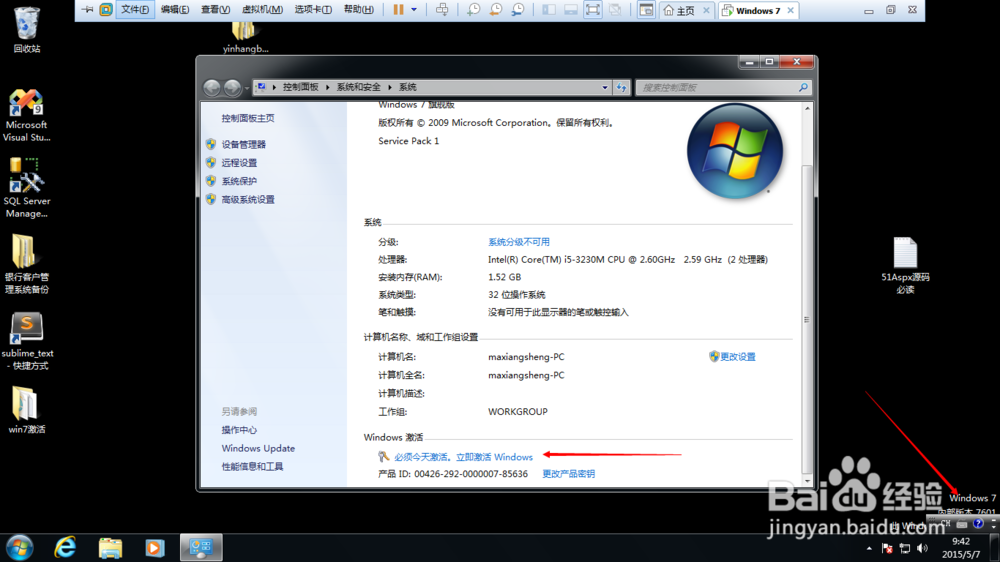Click the search magnifier icon
The width and height of the screenshot is (1000, 562).
803,87
